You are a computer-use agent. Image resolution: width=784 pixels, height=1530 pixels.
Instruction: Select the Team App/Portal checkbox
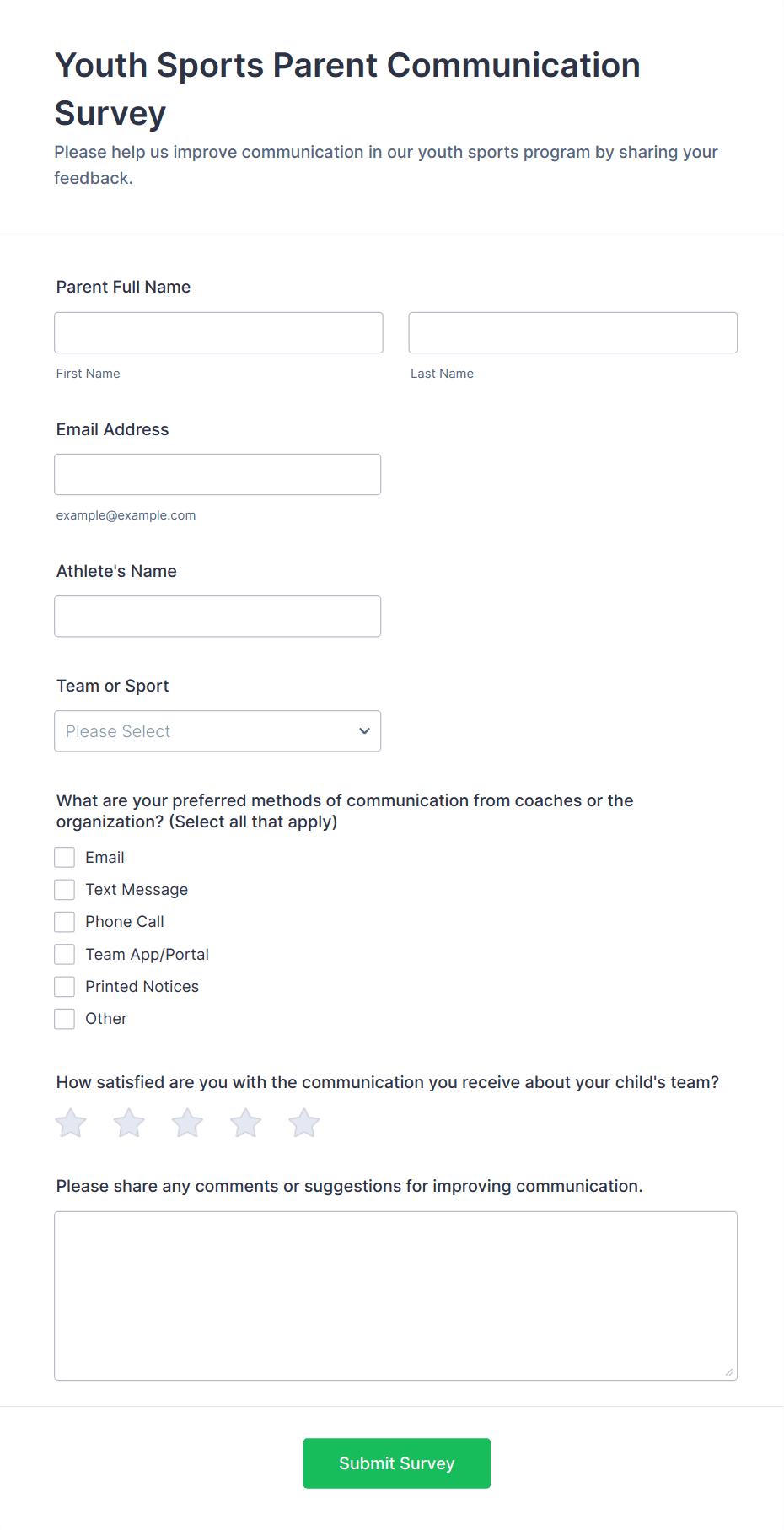(65, 954)
